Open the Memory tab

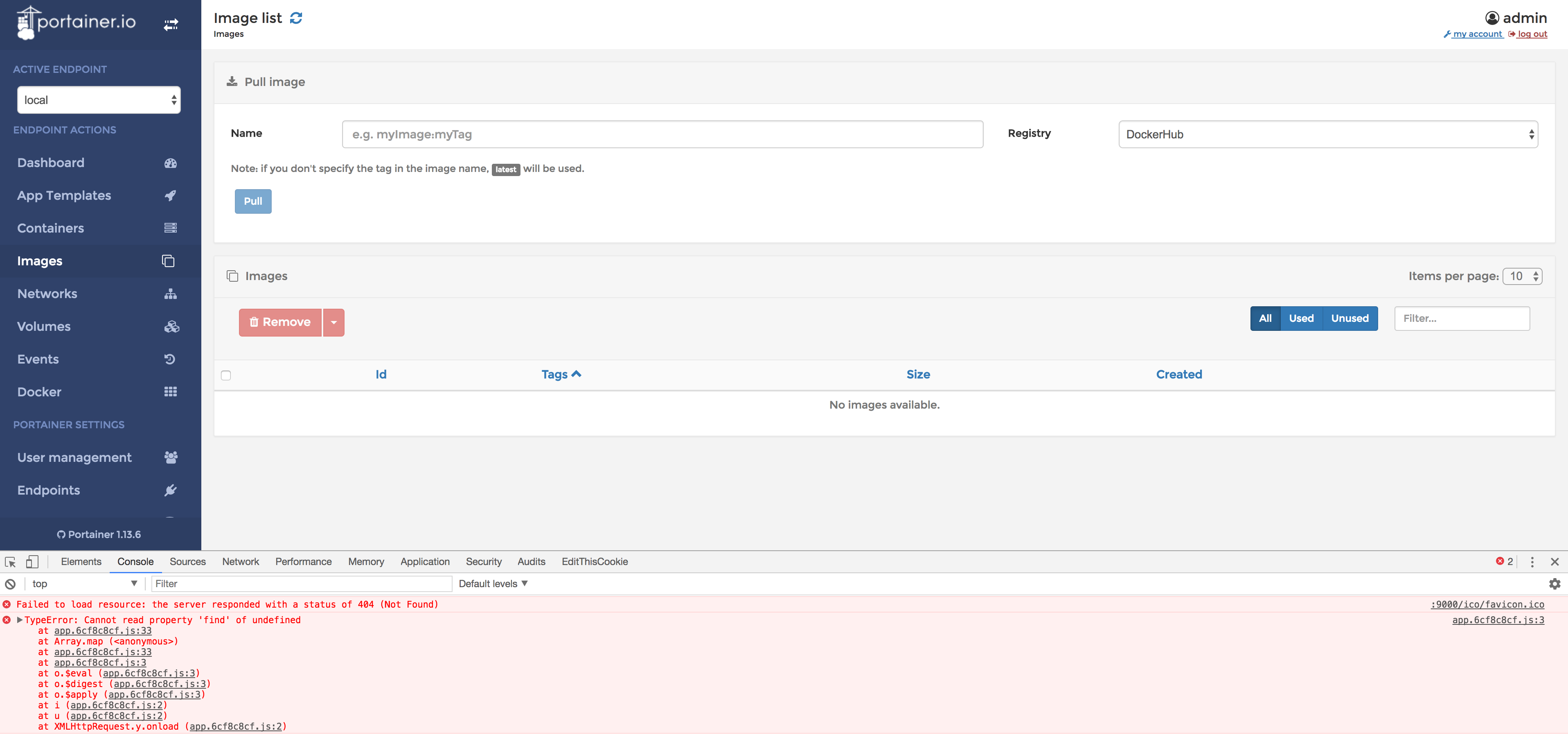click(x=366, y=562)
